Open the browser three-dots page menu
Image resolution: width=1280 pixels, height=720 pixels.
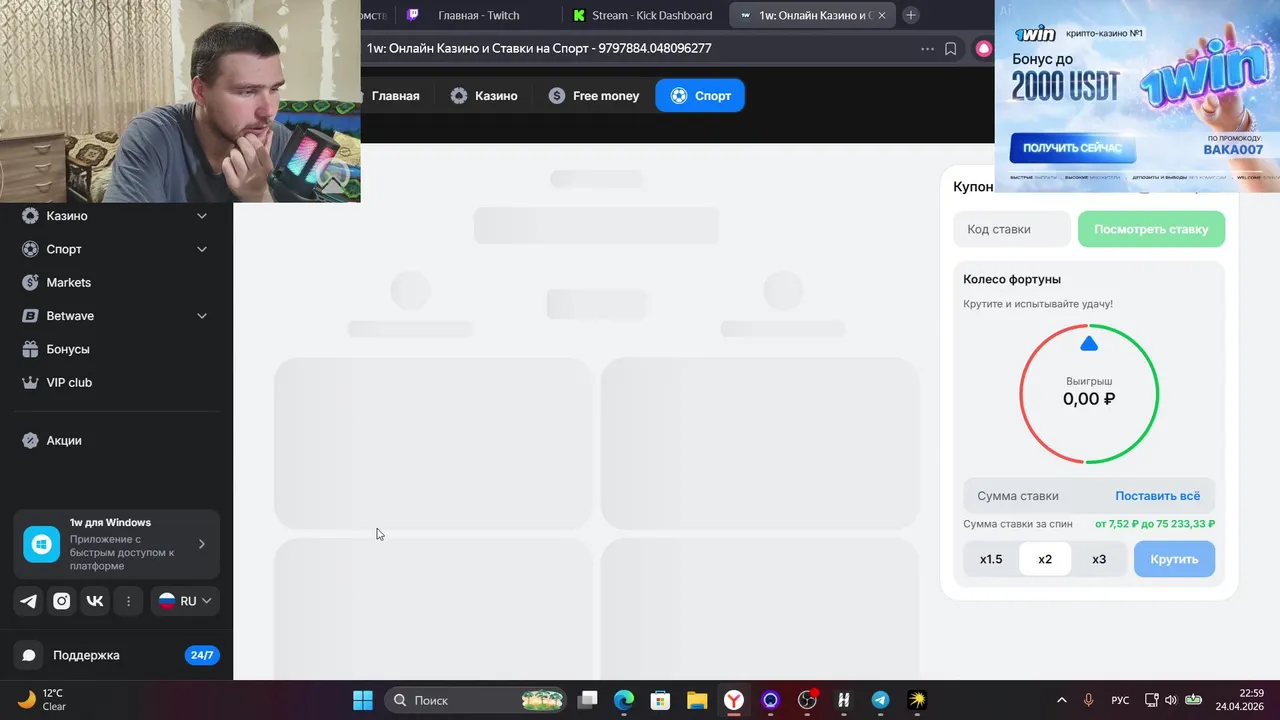tap(927, 48)
